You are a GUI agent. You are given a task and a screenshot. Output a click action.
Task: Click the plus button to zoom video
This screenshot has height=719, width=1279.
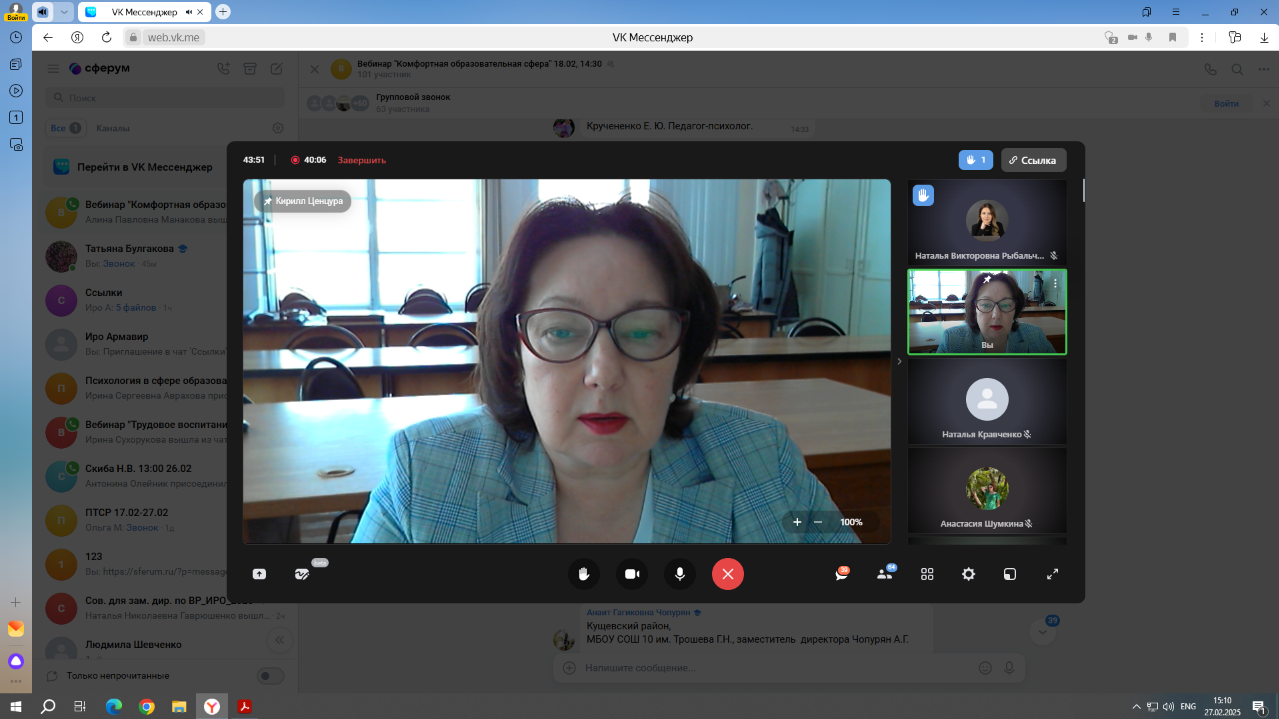coord(797,522)
